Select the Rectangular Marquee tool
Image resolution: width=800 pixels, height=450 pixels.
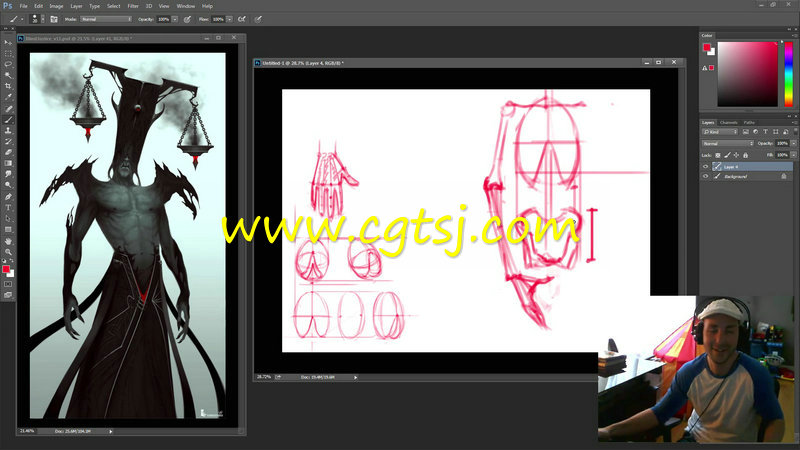8,54
